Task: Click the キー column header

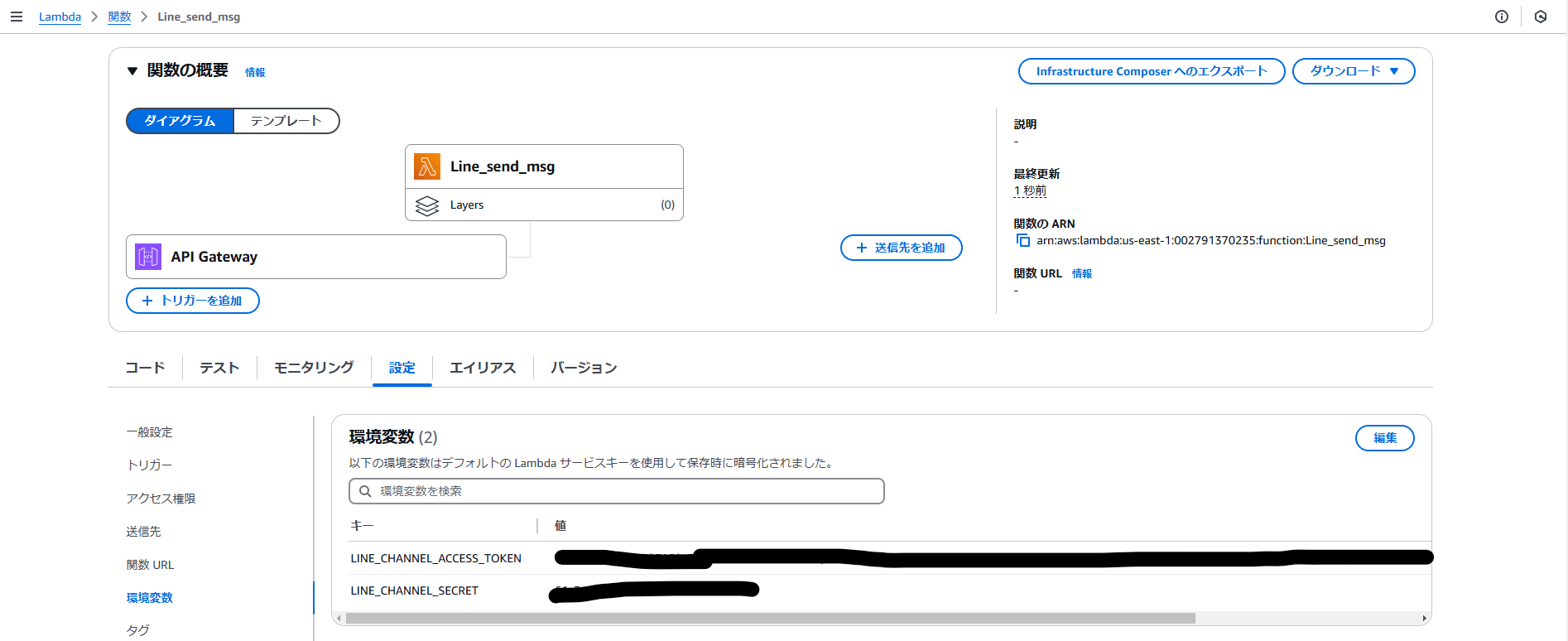Action: point(362,526)
